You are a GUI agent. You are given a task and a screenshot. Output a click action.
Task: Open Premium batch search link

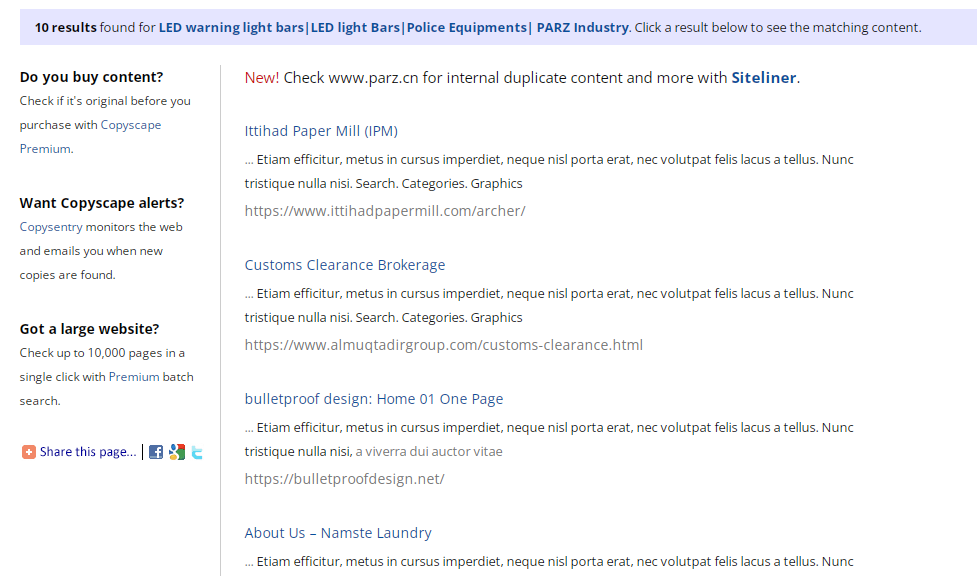(134, 377)
